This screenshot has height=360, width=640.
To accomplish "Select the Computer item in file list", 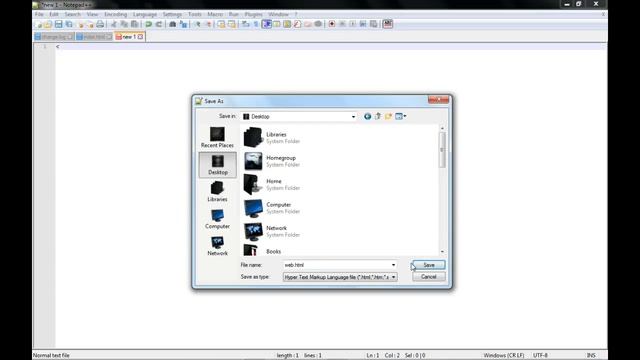I will 272,208.
